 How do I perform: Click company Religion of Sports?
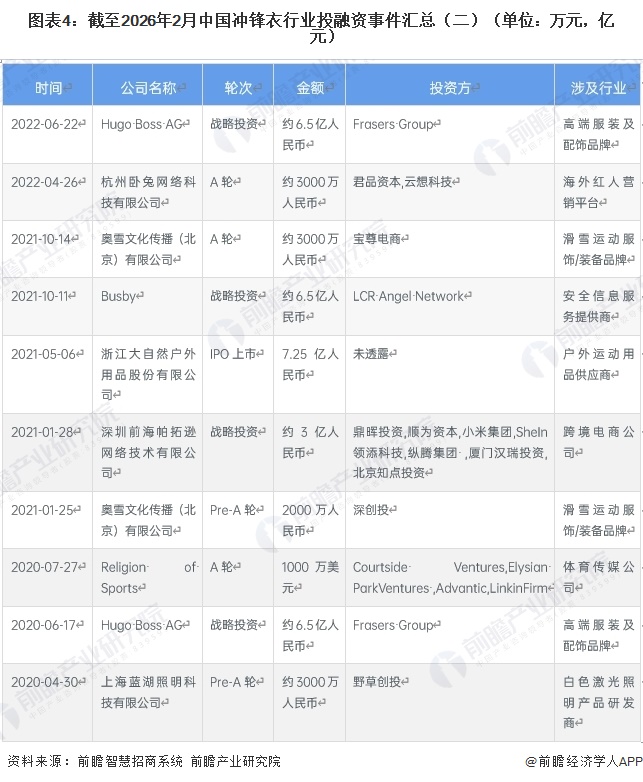[149, 578]
